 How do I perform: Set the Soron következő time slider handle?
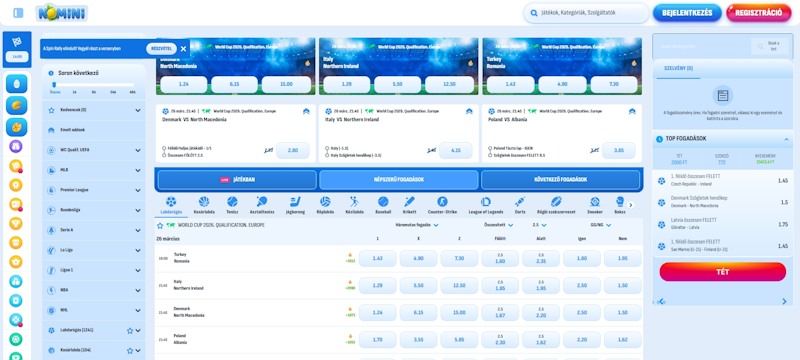[54, 85]
